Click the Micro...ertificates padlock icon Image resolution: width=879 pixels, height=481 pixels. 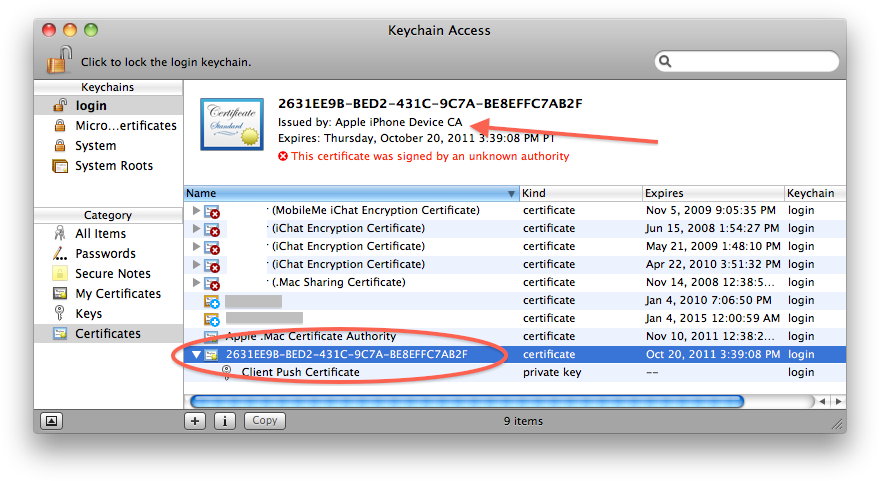[x=60, y=125]
